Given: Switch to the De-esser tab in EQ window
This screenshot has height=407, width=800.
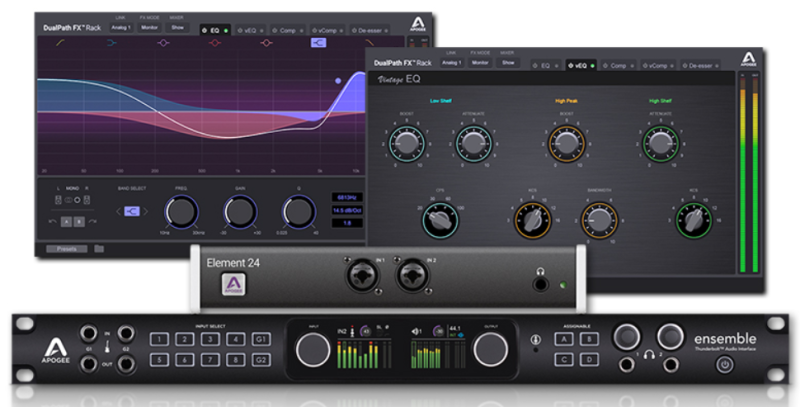Looking at the screenshot, I should (370, 31).
